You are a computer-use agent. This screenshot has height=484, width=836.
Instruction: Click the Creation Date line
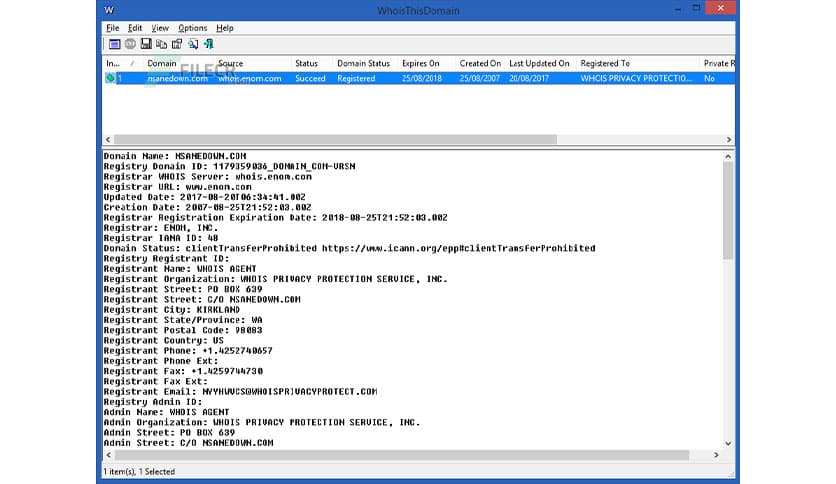(x=207, y=207)
